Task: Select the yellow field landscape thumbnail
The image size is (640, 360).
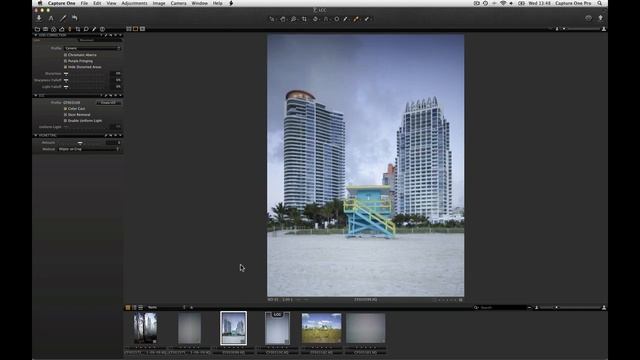Action: pos(321,328)
